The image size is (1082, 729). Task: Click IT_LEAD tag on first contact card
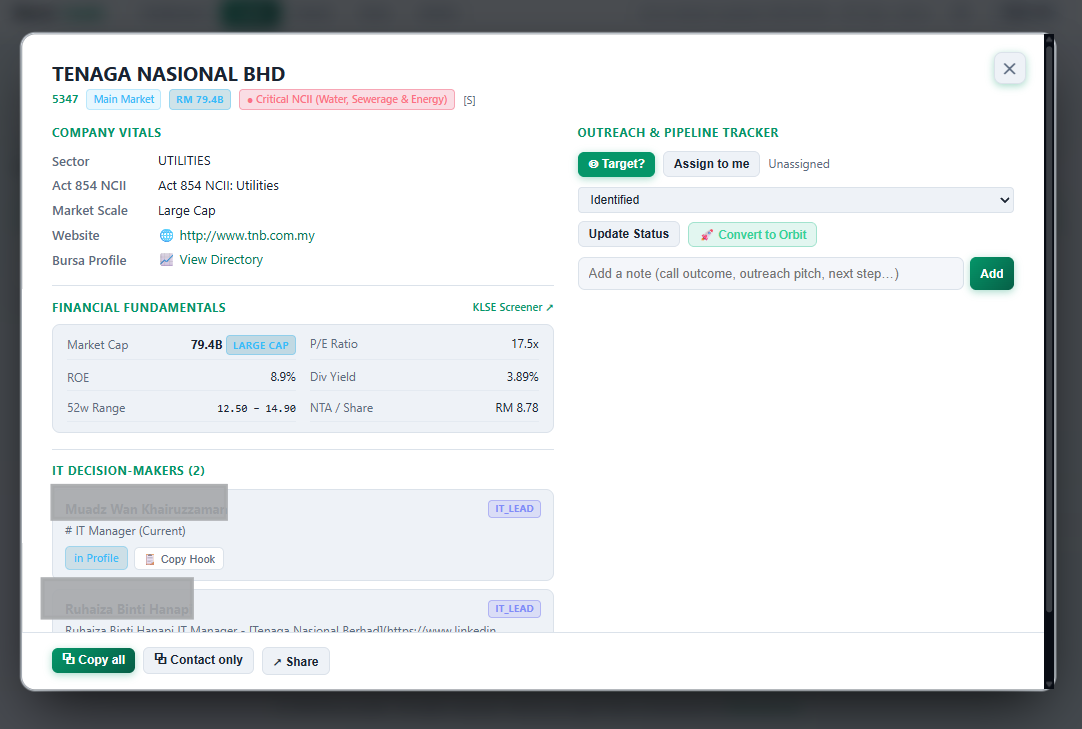coord(514,509)
